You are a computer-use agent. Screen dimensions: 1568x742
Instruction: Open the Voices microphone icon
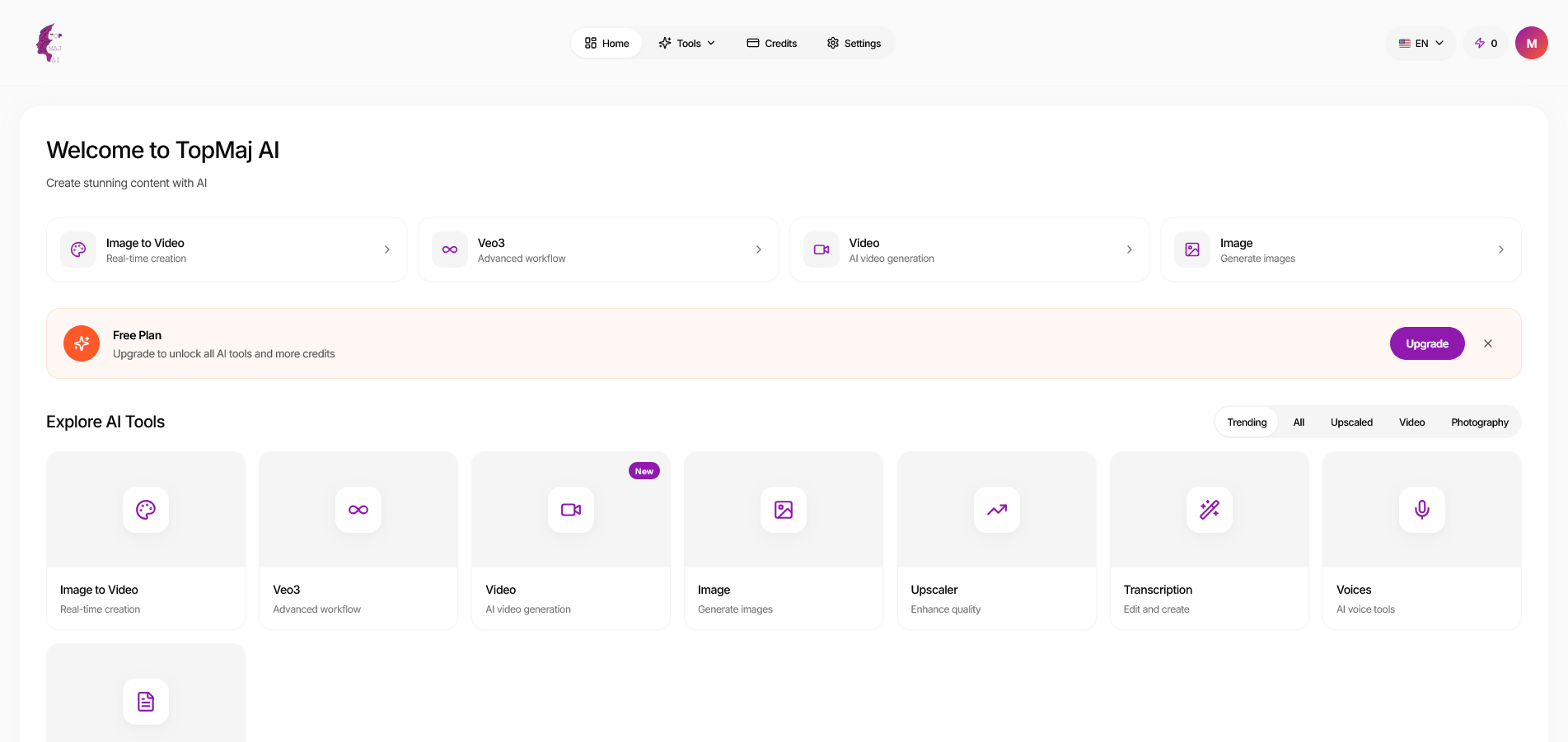1421,510
